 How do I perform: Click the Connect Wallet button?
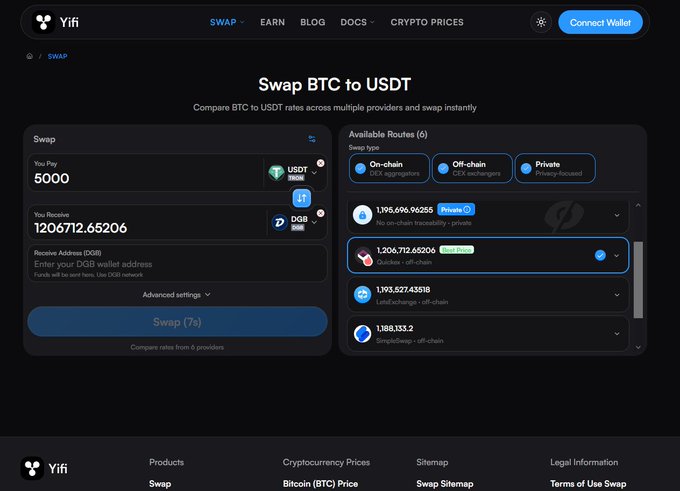600,23
